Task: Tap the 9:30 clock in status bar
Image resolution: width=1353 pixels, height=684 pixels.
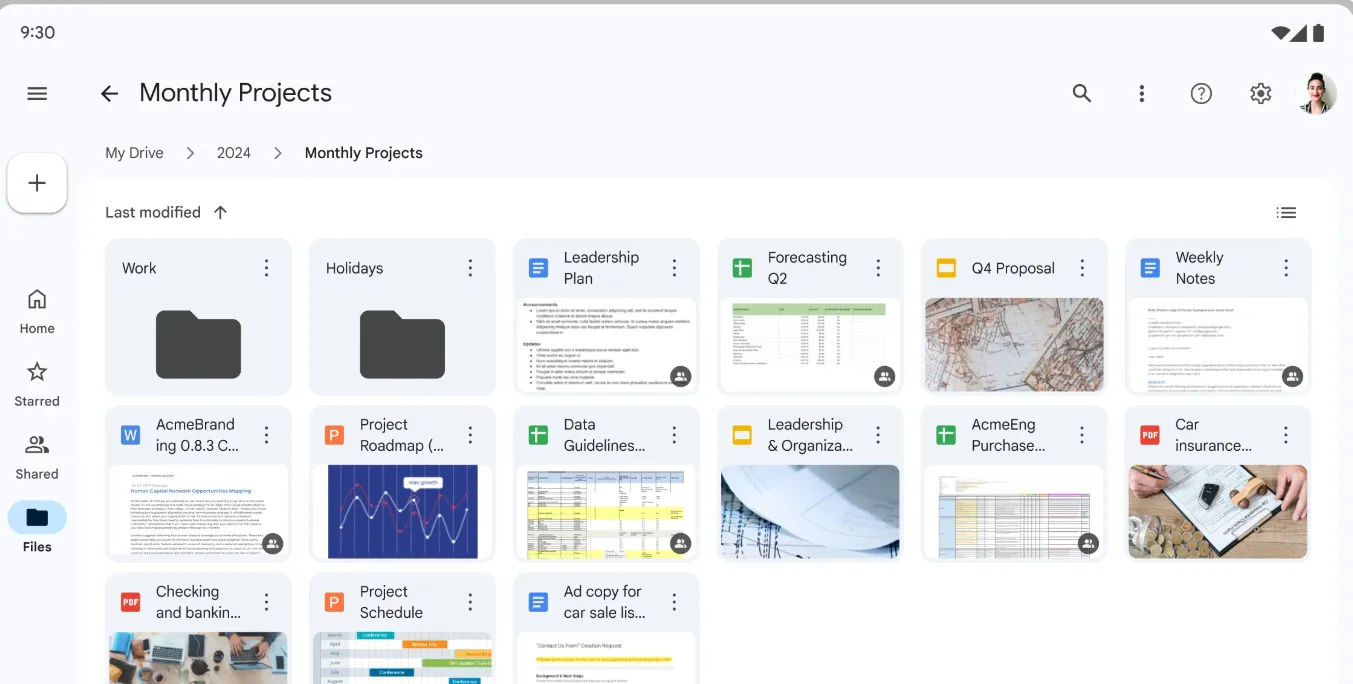Action: [38, 33]
